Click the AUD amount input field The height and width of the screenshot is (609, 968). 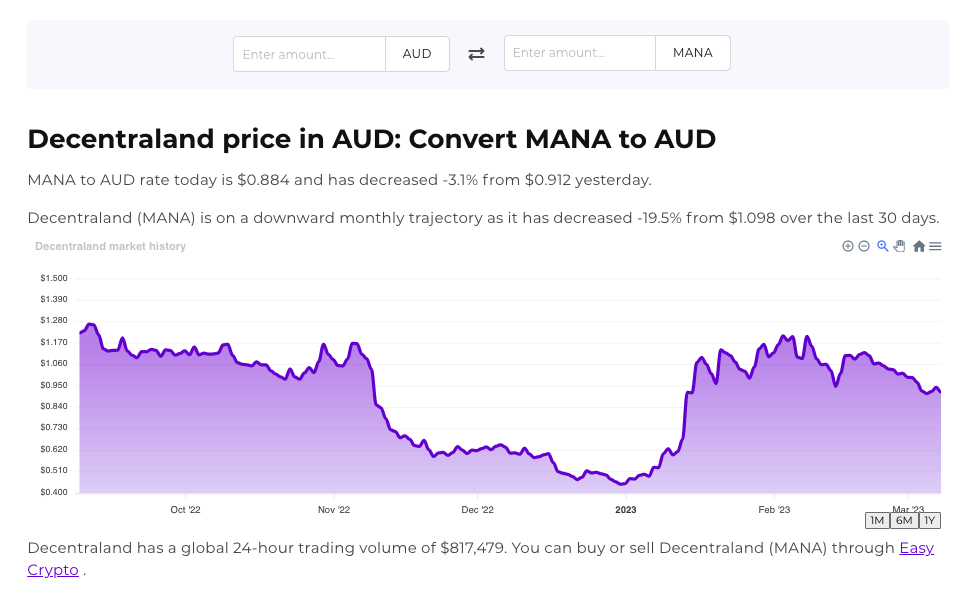[x=309, y=54]
